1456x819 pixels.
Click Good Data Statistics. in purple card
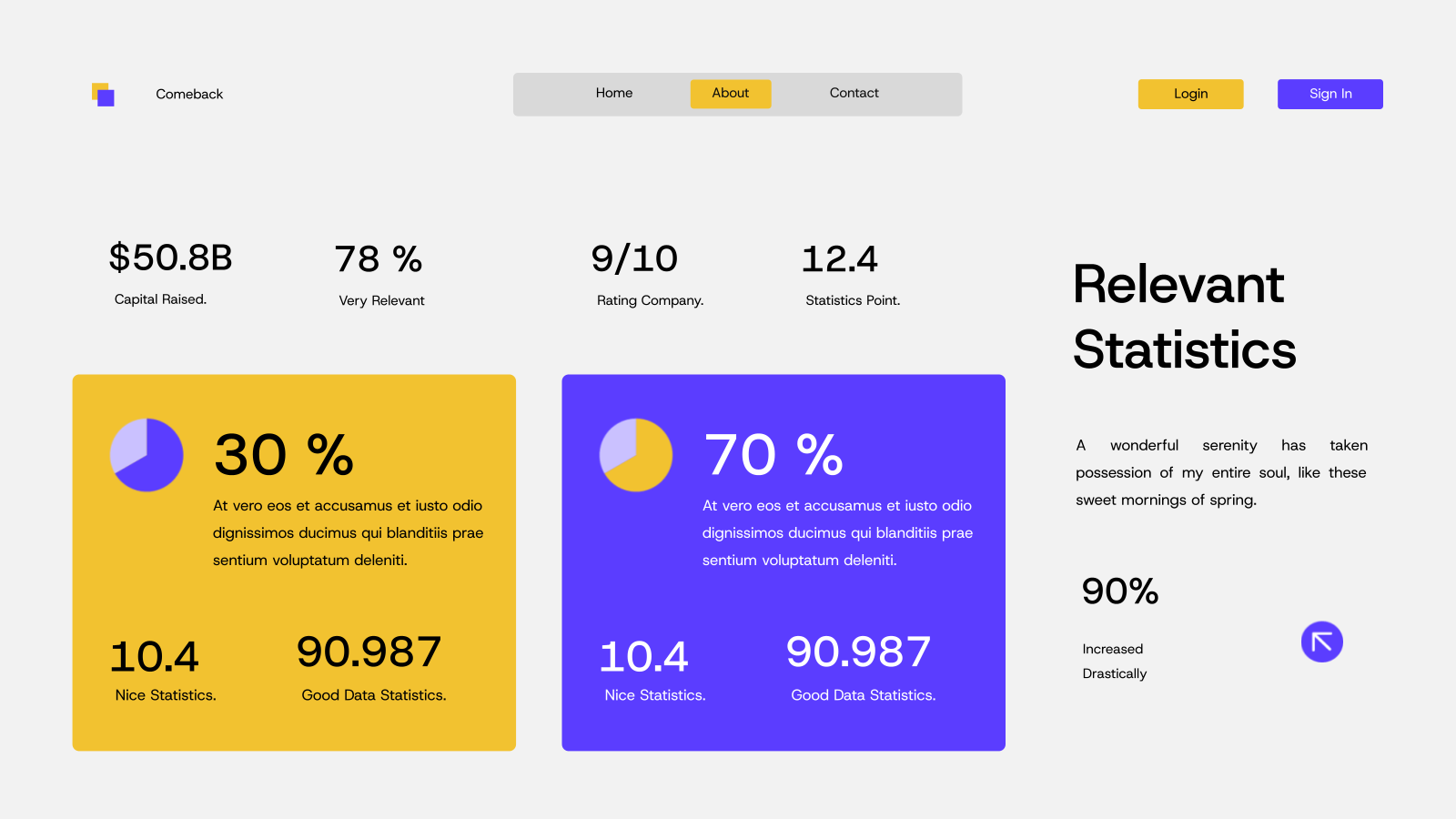point(864,696)
